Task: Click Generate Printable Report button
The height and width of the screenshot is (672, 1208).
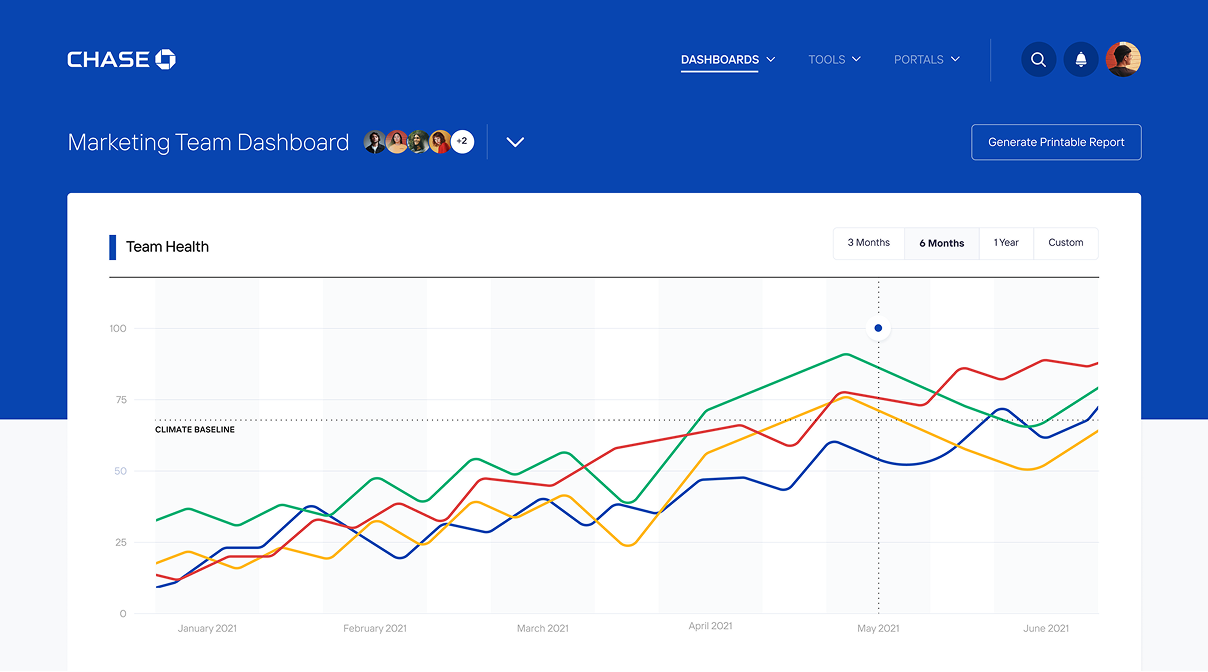Action: coord(1056,142)
